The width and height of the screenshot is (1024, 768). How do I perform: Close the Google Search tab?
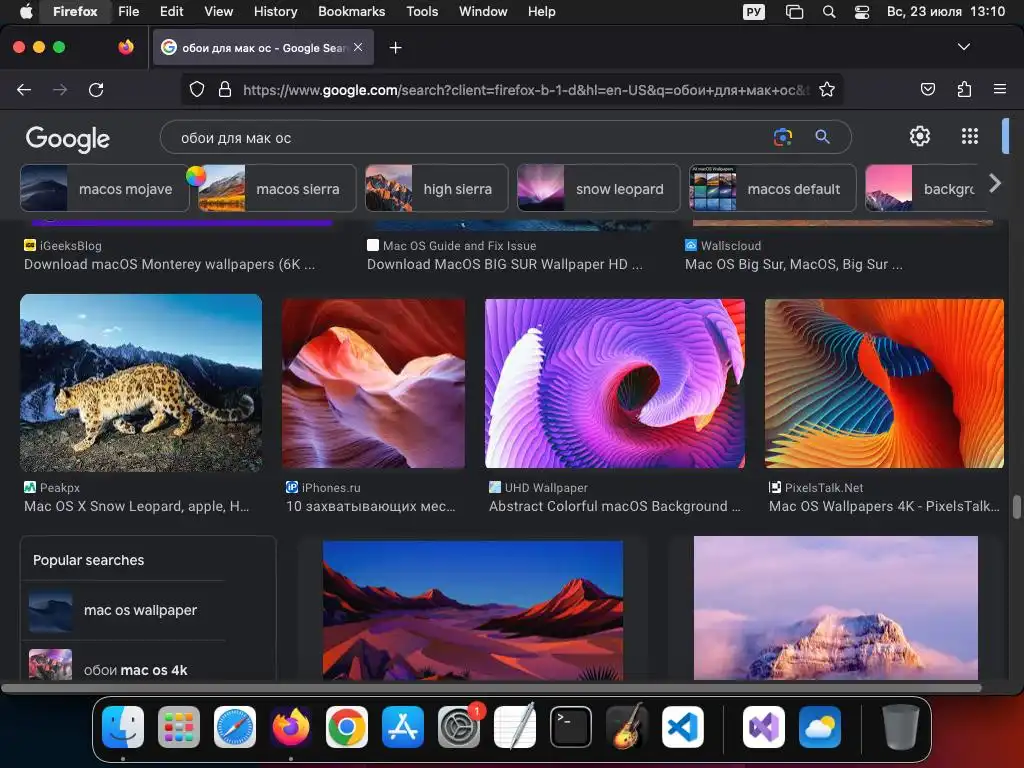358,47
